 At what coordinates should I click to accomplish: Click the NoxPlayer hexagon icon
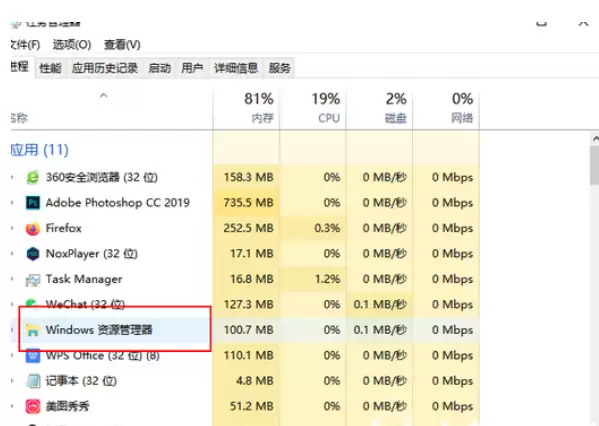pyautogui.click(x=33, y=254)
